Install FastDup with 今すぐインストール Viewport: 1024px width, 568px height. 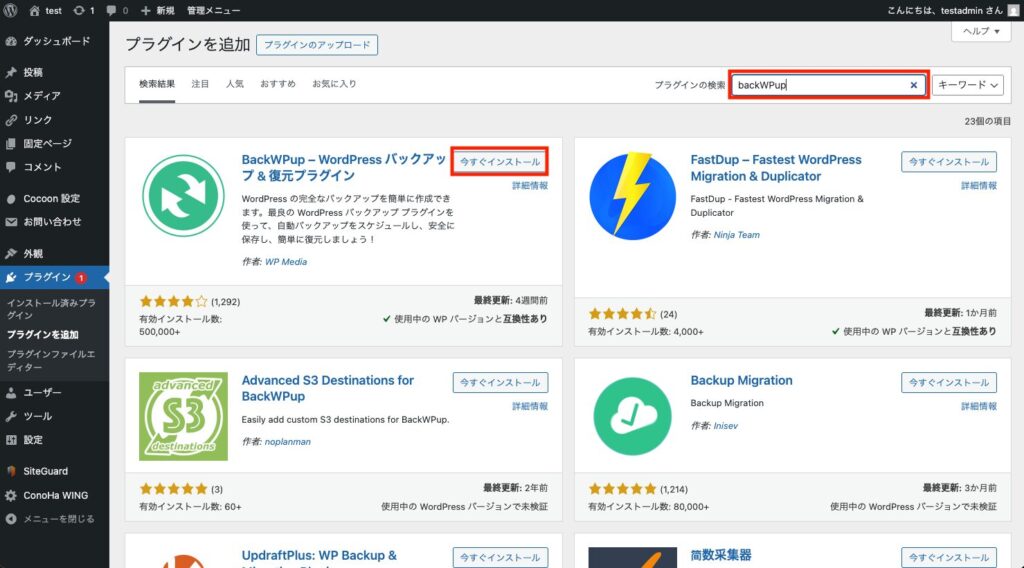tap(949, 162)
